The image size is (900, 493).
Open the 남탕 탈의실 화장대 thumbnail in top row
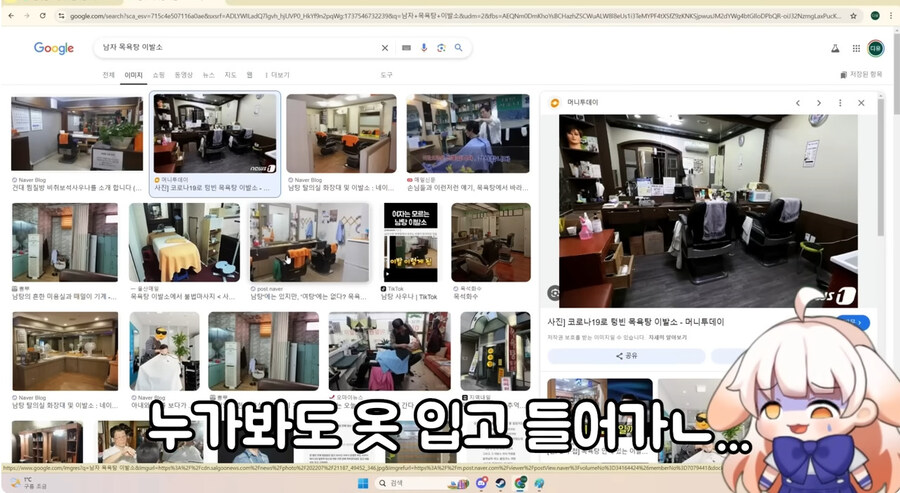coord(342,134)
